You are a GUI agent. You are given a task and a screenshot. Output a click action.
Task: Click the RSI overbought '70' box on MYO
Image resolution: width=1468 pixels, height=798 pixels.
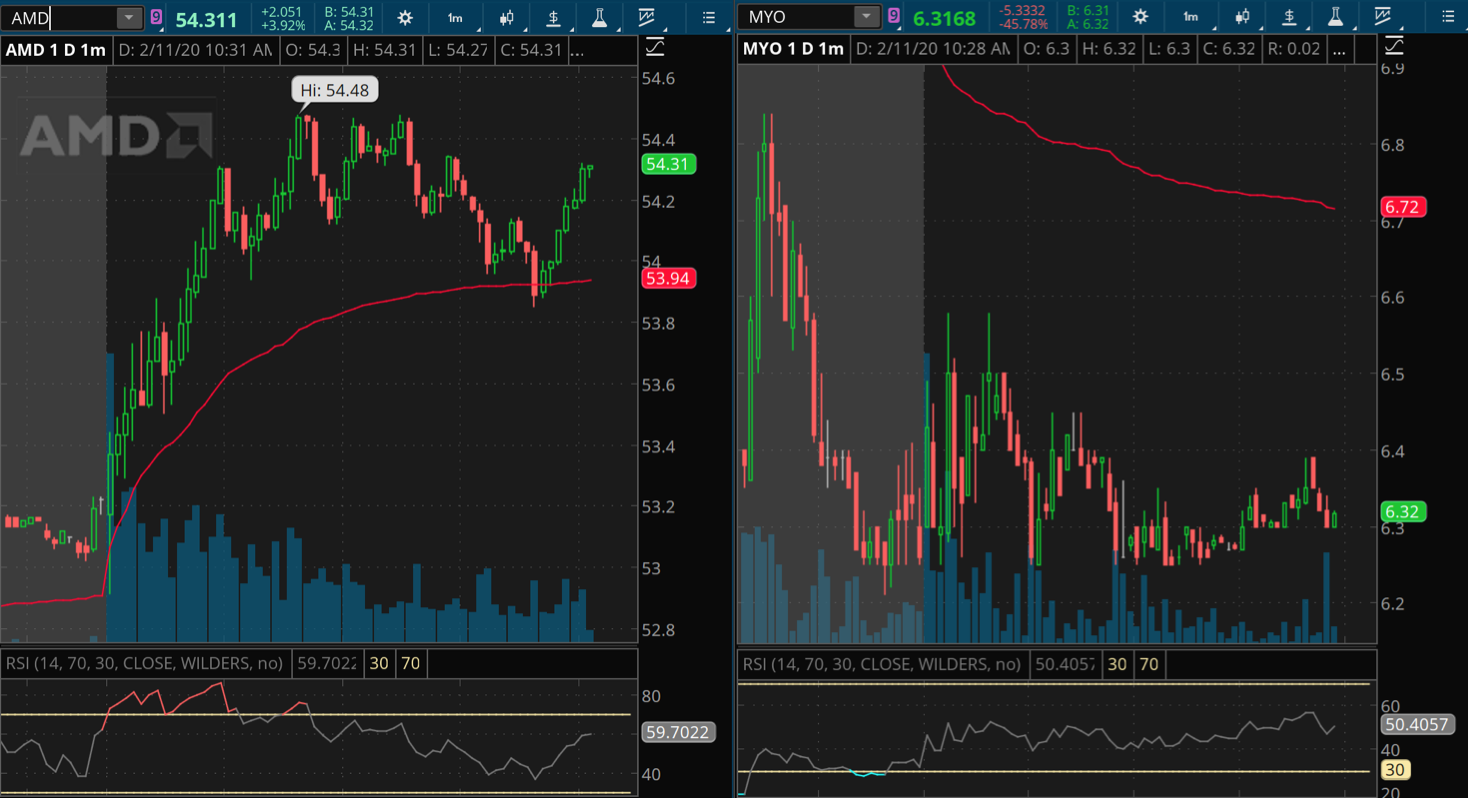coord(1149,663)
